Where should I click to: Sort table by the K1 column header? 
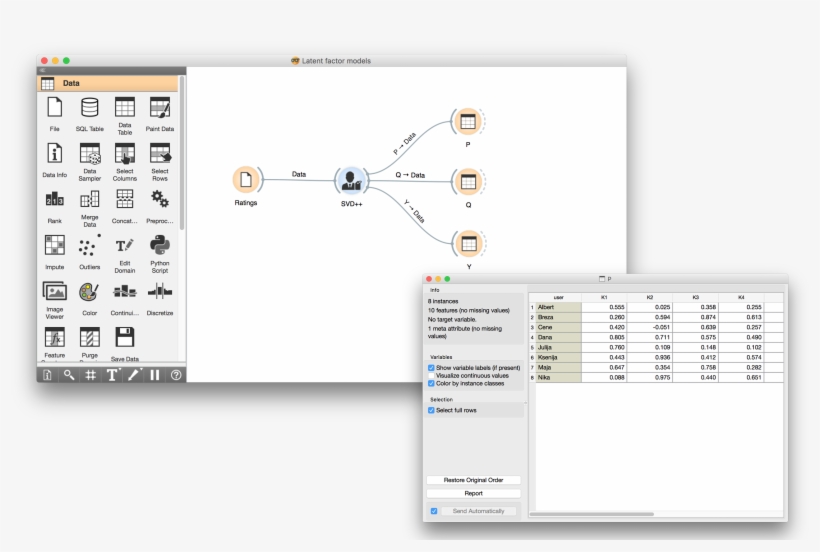click(604, 297)
